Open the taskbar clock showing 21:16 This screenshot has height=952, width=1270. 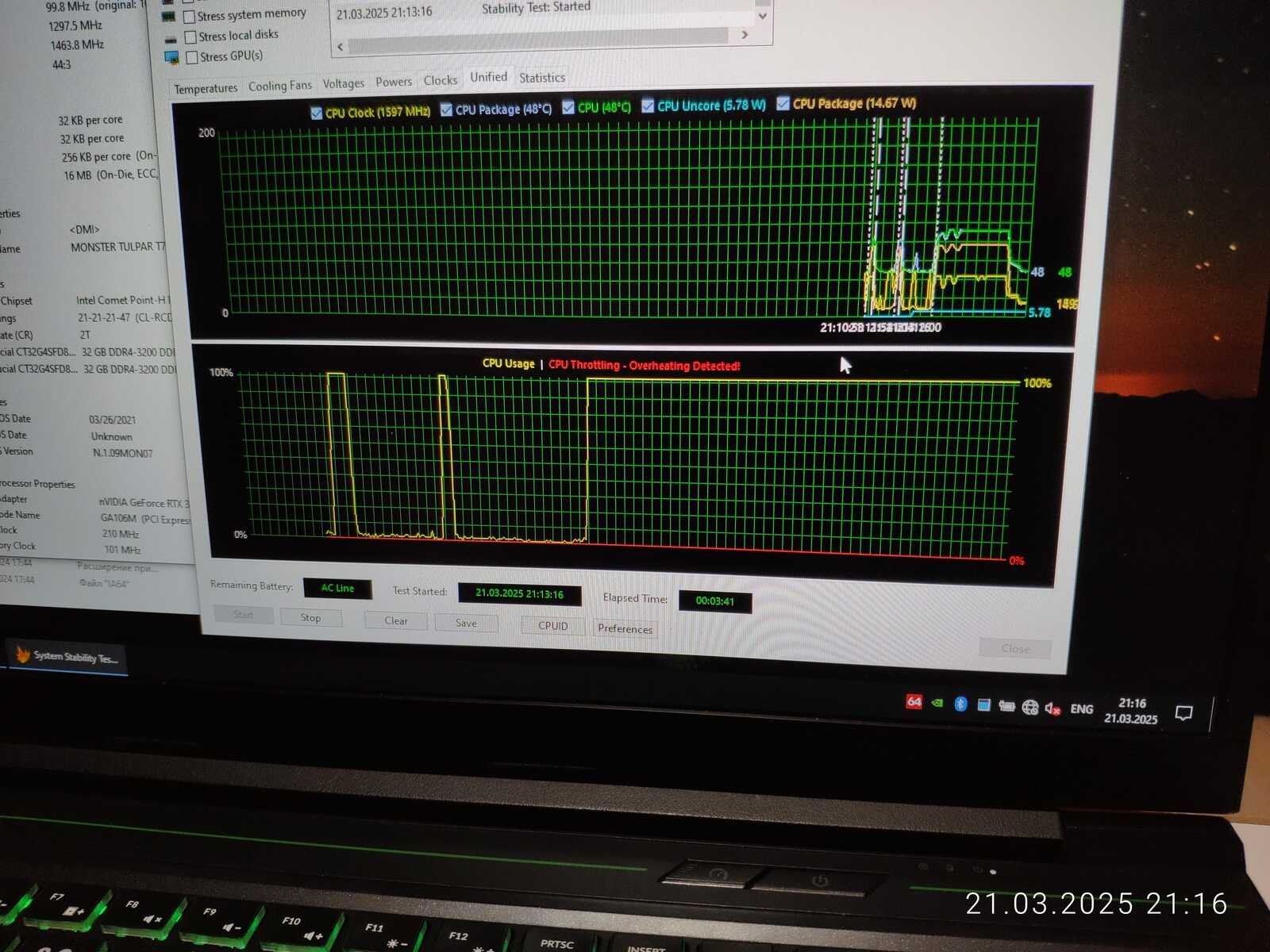coord(1131,711)
